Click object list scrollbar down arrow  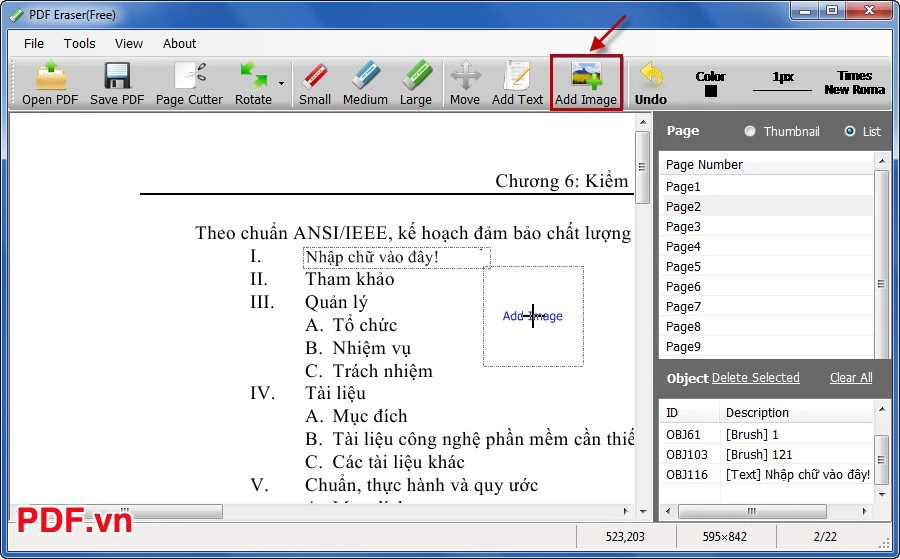pyautogui.click(x=882, y=494)
